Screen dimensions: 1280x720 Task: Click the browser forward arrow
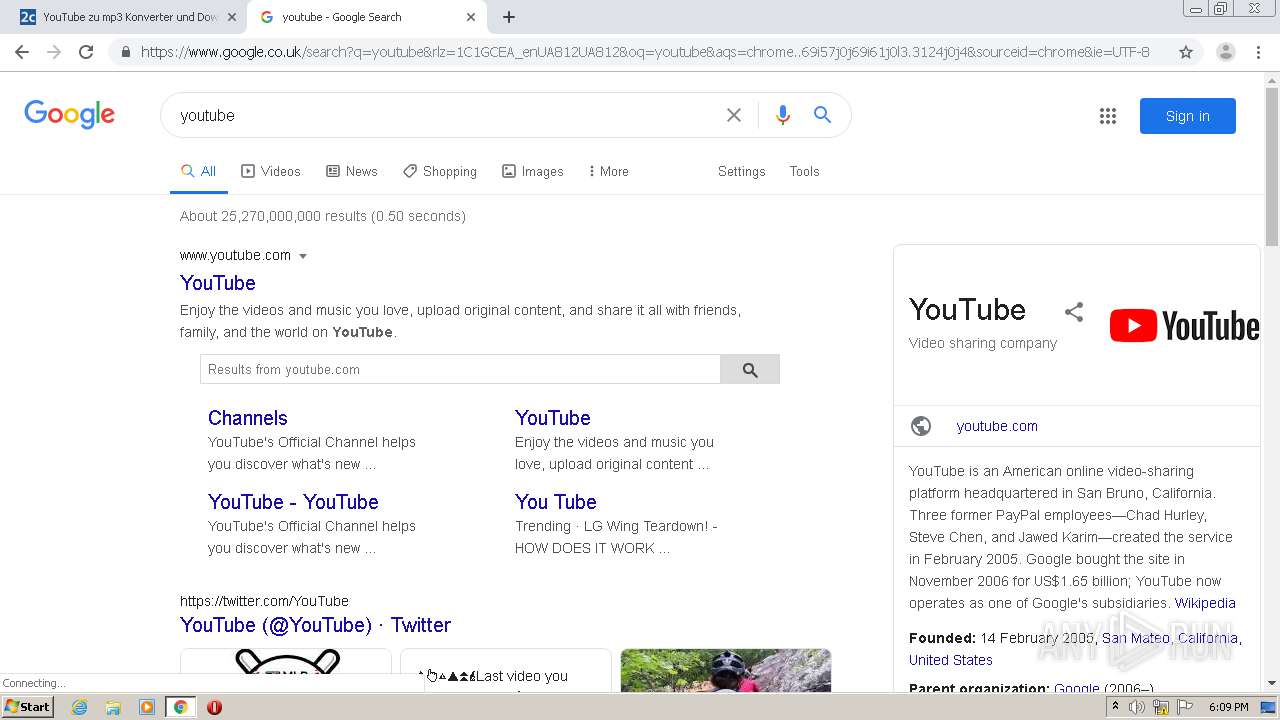coord(54,52)
